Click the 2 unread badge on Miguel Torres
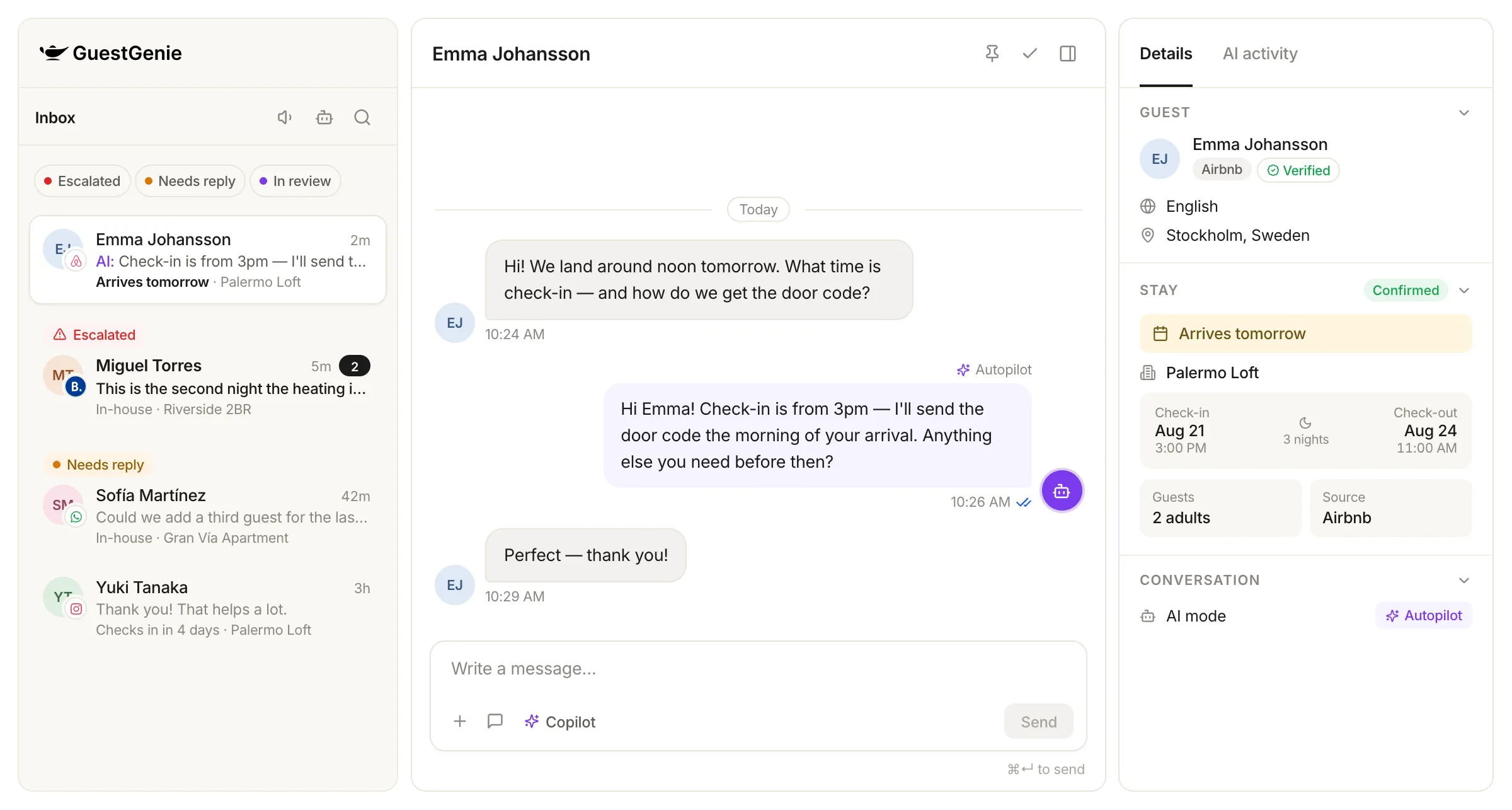1512x810 pixels. (x=355, y=366)
